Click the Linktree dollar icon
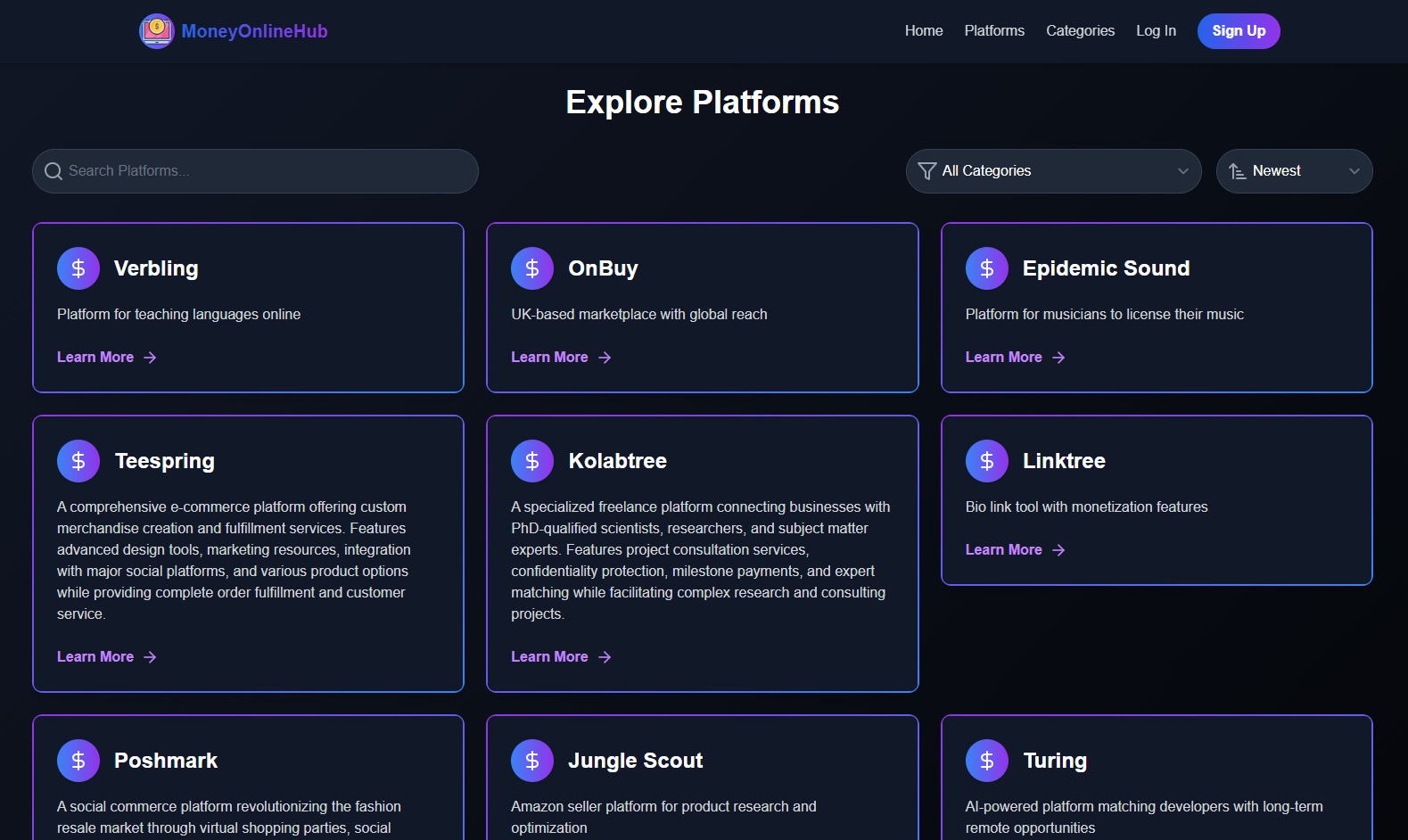 tap(987, 461)
